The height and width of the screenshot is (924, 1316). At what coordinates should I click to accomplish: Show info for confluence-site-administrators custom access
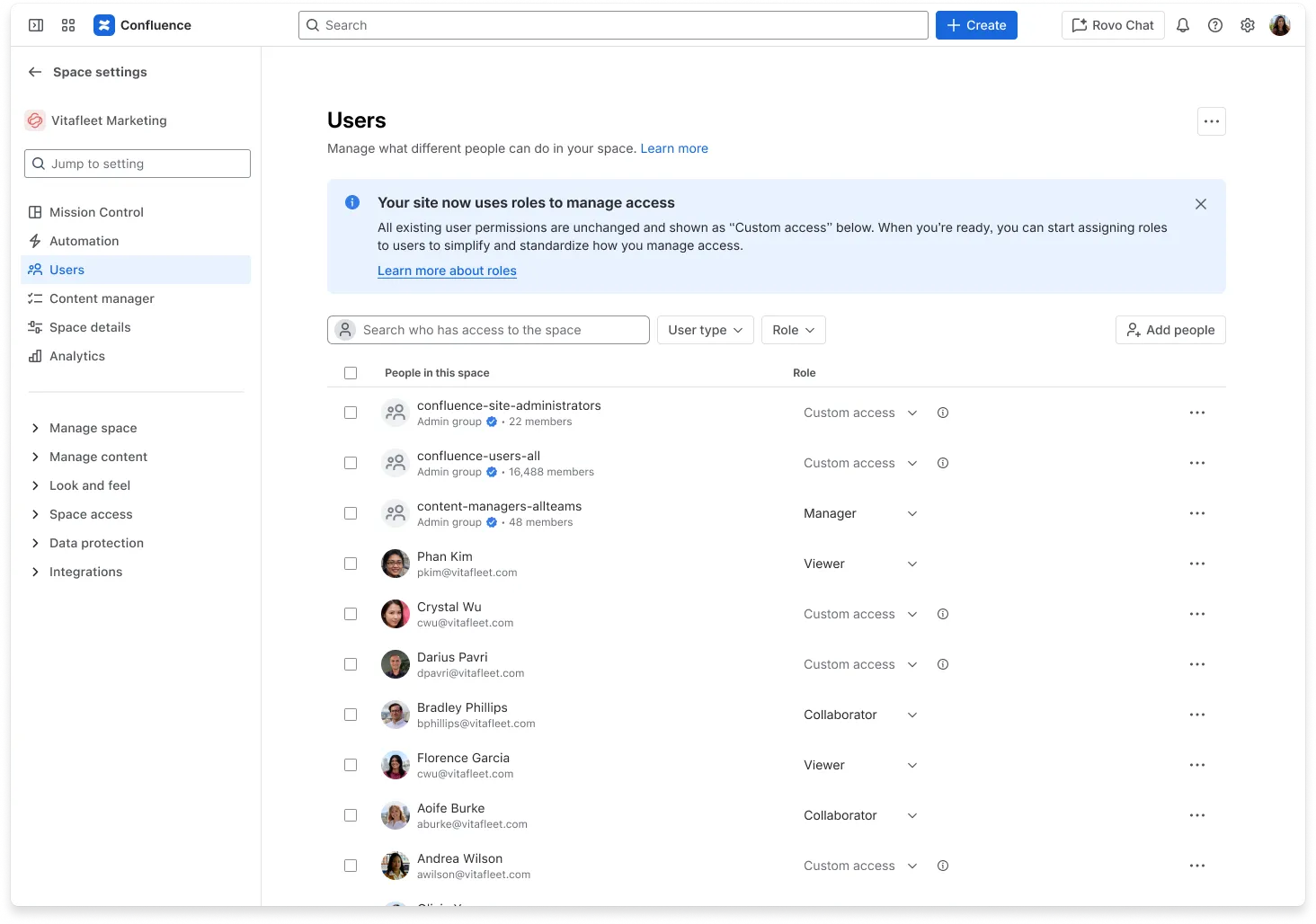click(x=943, y=413)
